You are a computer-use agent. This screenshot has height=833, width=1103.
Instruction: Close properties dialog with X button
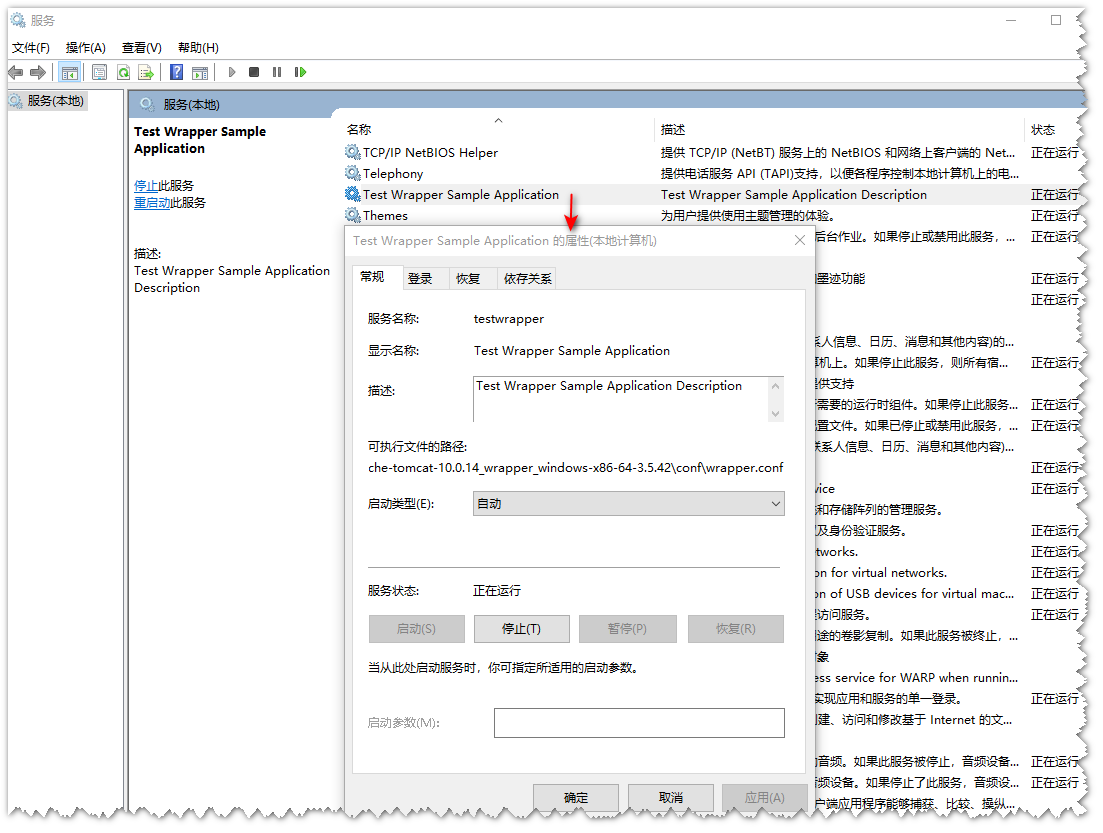pyautogui.click(x=800, y=240)
